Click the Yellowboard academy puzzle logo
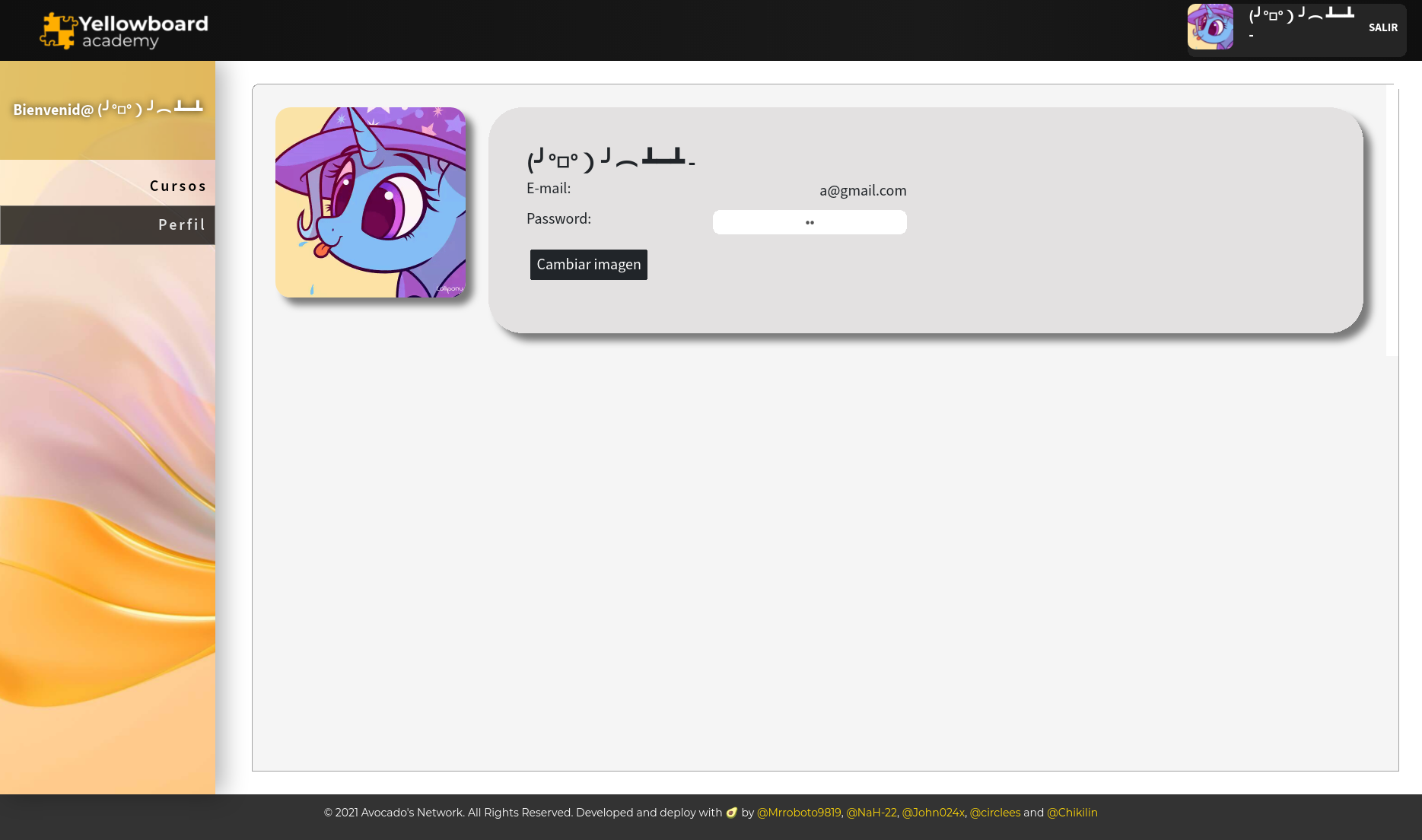Viewport: 1422px width, 840px height. click(124, 30)
